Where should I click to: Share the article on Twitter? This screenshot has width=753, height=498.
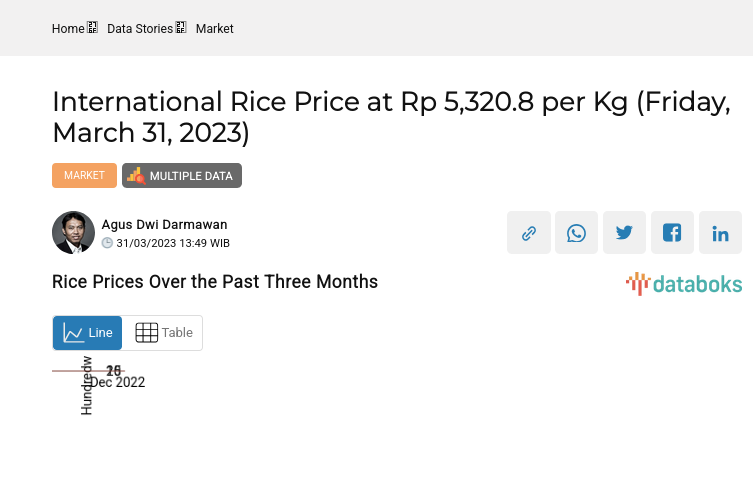pos(625,233)
